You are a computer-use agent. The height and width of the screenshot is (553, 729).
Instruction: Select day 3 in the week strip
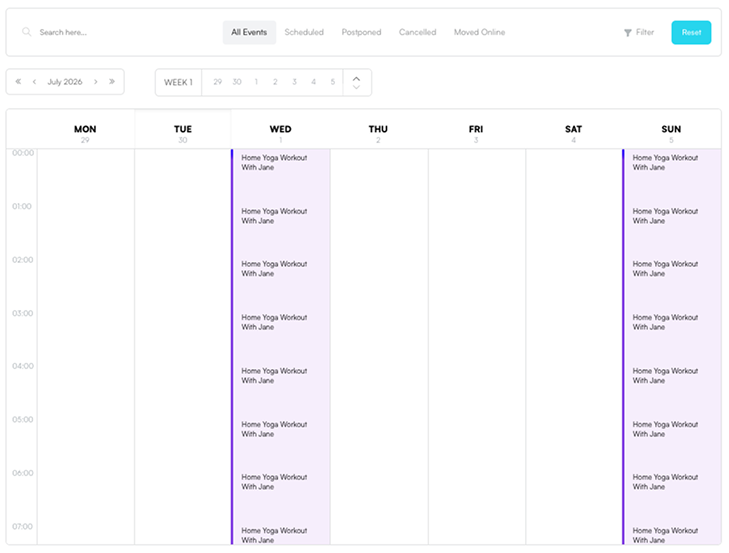click(x=294, y=82)
